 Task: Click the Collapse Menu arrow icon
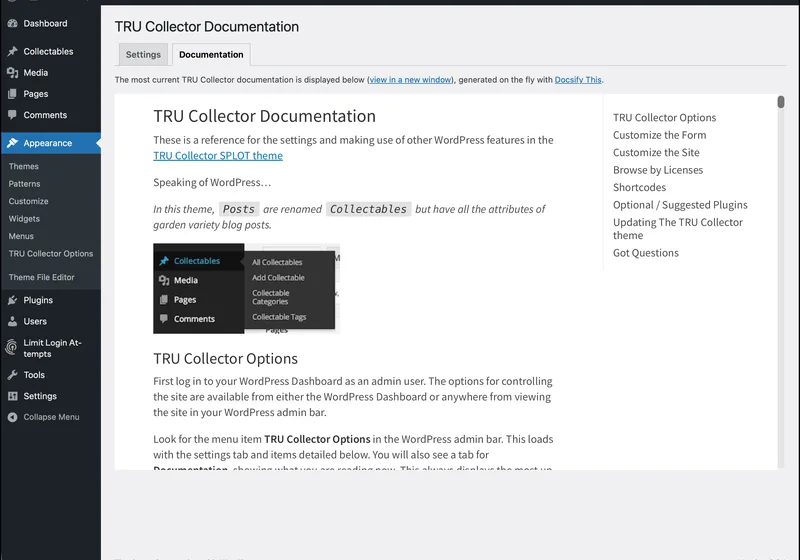(12, 417)
